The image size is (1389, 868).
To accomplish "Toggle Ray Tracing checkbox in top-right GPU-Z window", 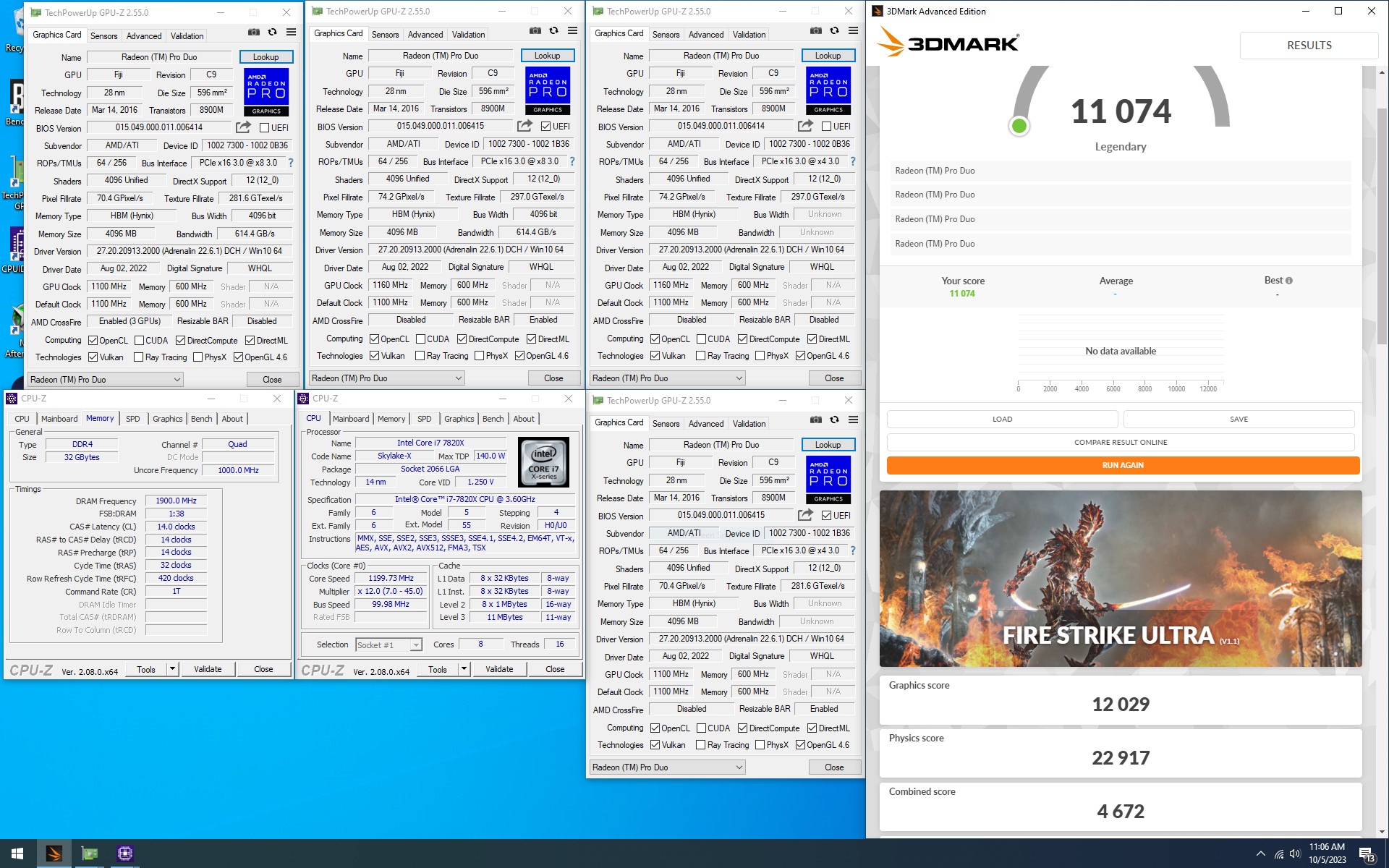I will [x=700, y=356].
